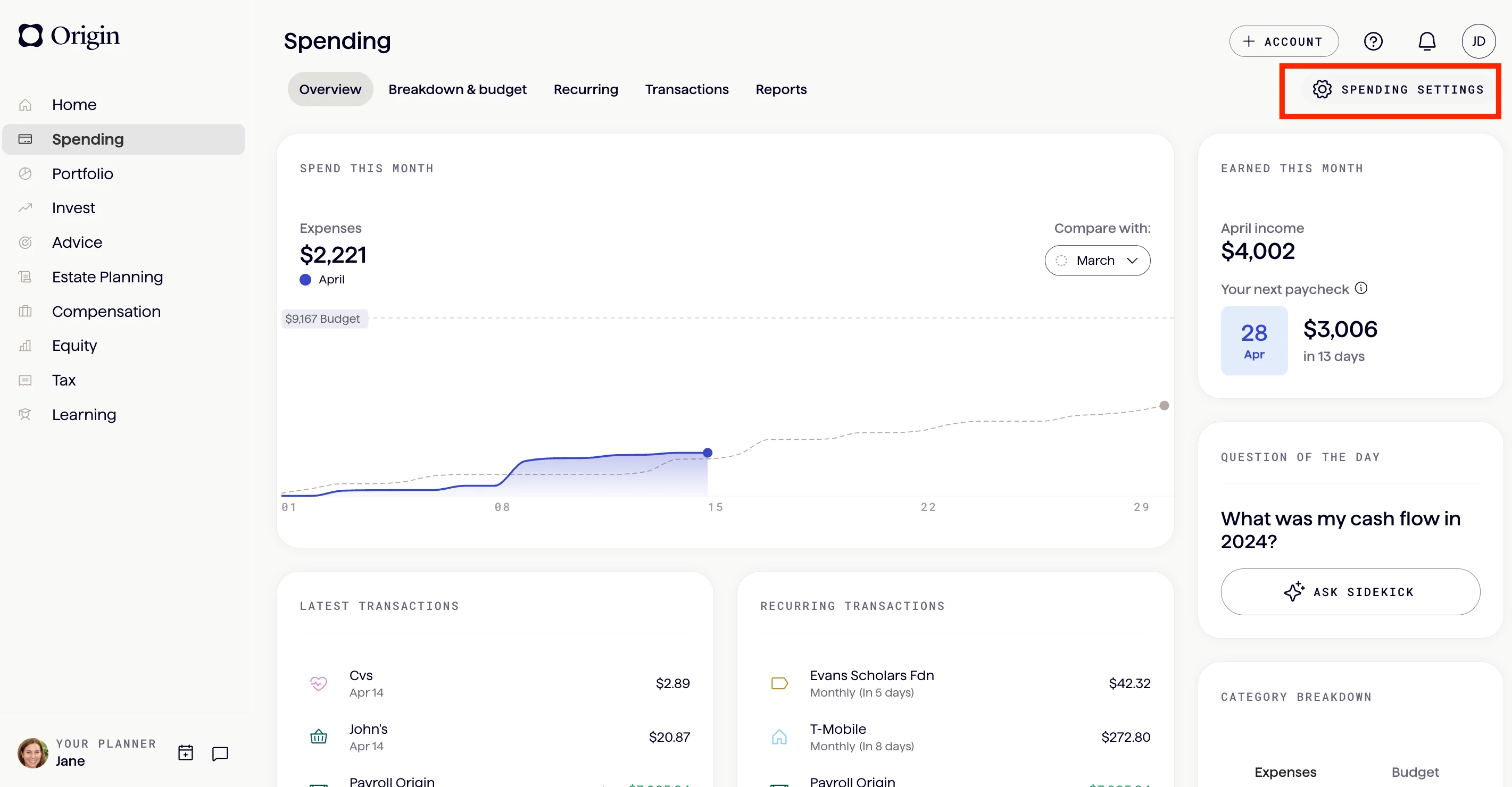Click the Origin logo

[69, 36]
